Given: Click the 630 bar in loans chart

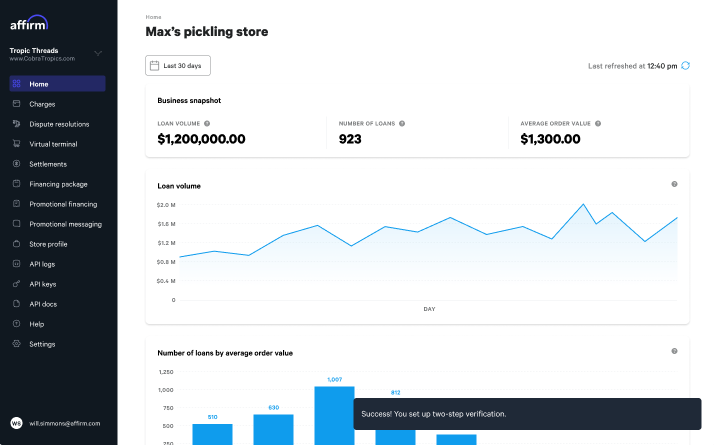Looking at the screenshot, I should 273,430.
